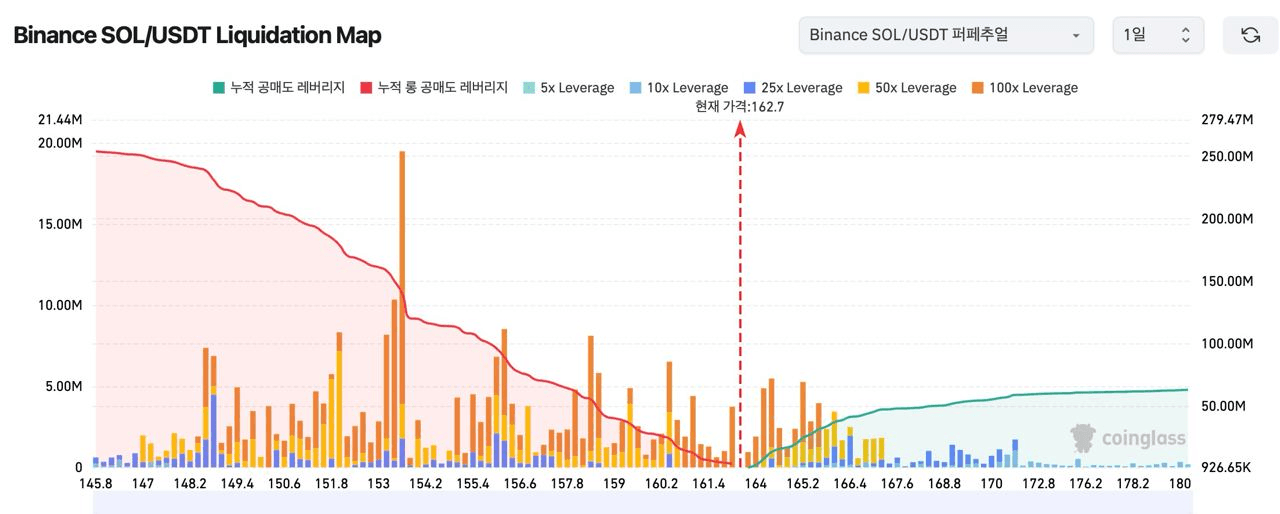Click the orange 100x Leverage color swatch

[x=977, y=88]
